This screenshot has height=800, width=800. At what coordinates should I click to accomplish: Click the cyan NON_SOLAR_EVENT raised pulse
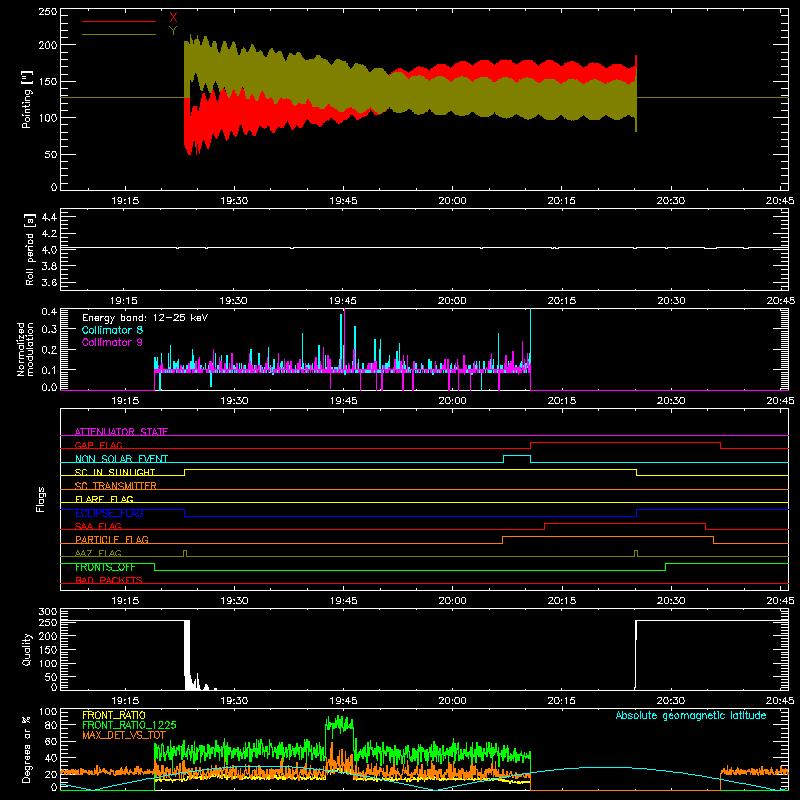coord(517,456)
